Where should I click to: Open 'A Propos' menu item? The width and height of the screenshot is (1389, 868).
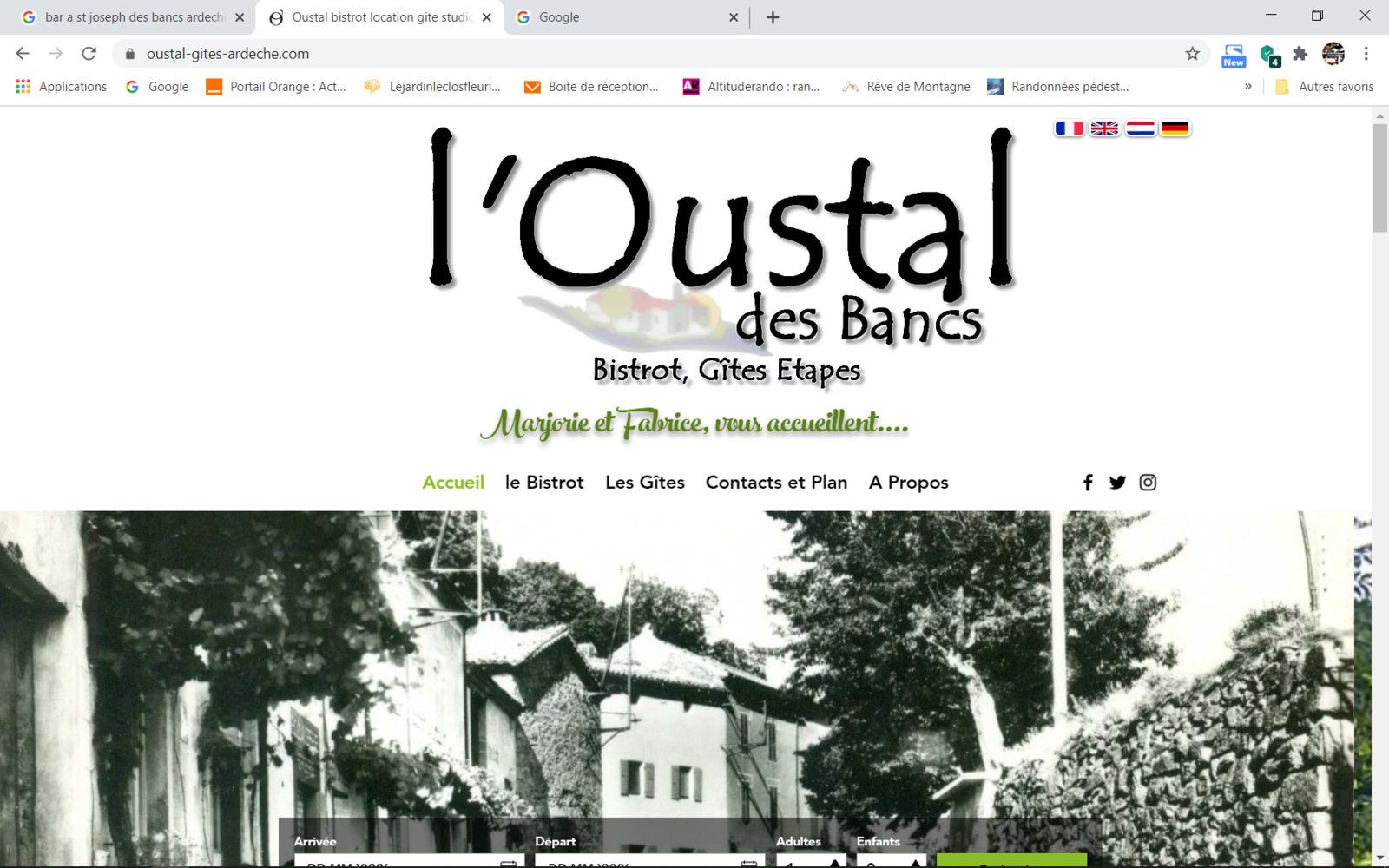coord(909,483)
